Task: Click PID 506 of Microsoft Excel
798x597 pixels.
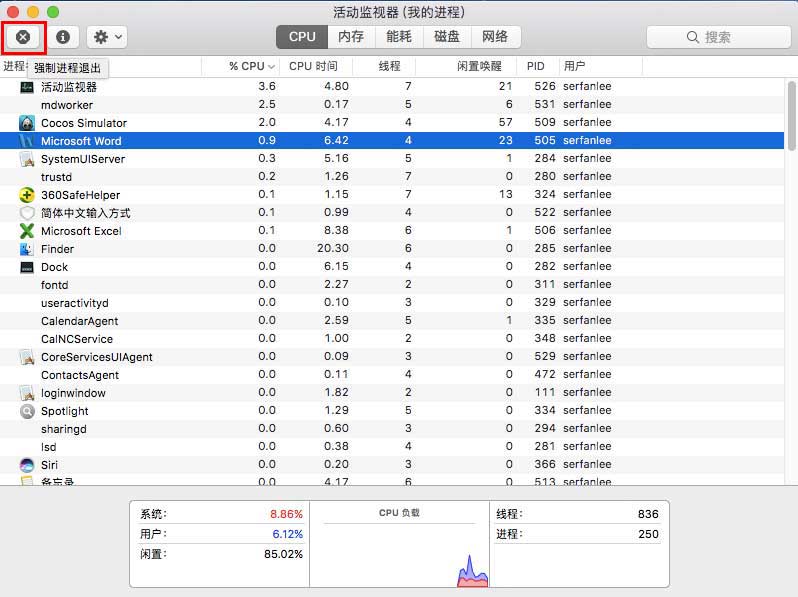Action: [x=545, y=231]
